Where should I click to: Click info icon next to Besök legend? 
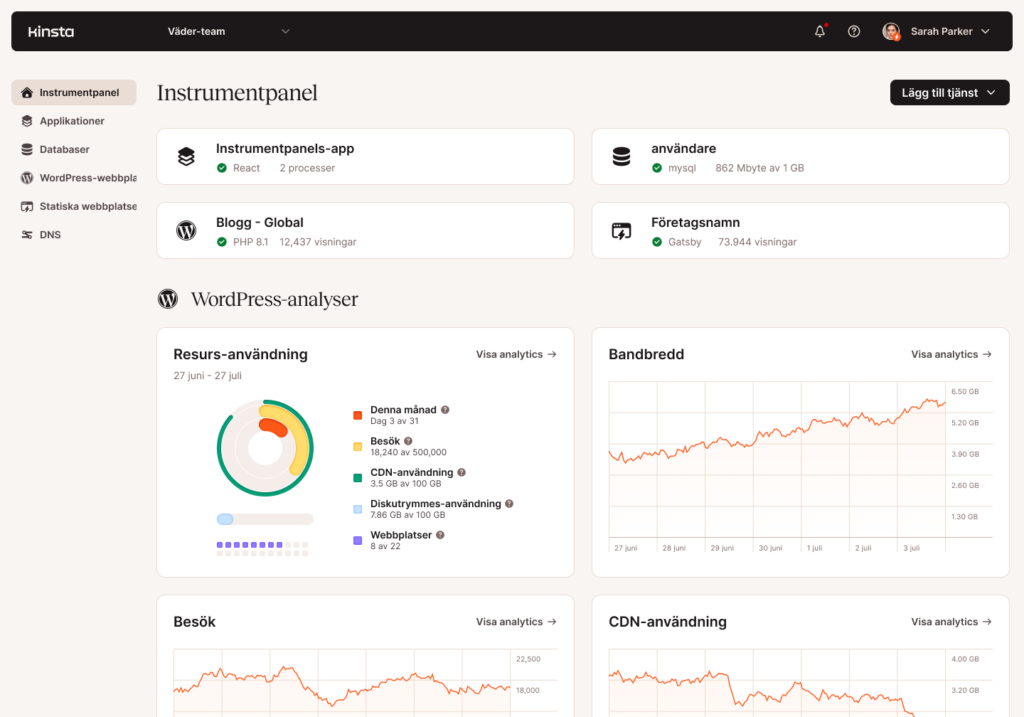pyautogui.click(x=408, y=441)
